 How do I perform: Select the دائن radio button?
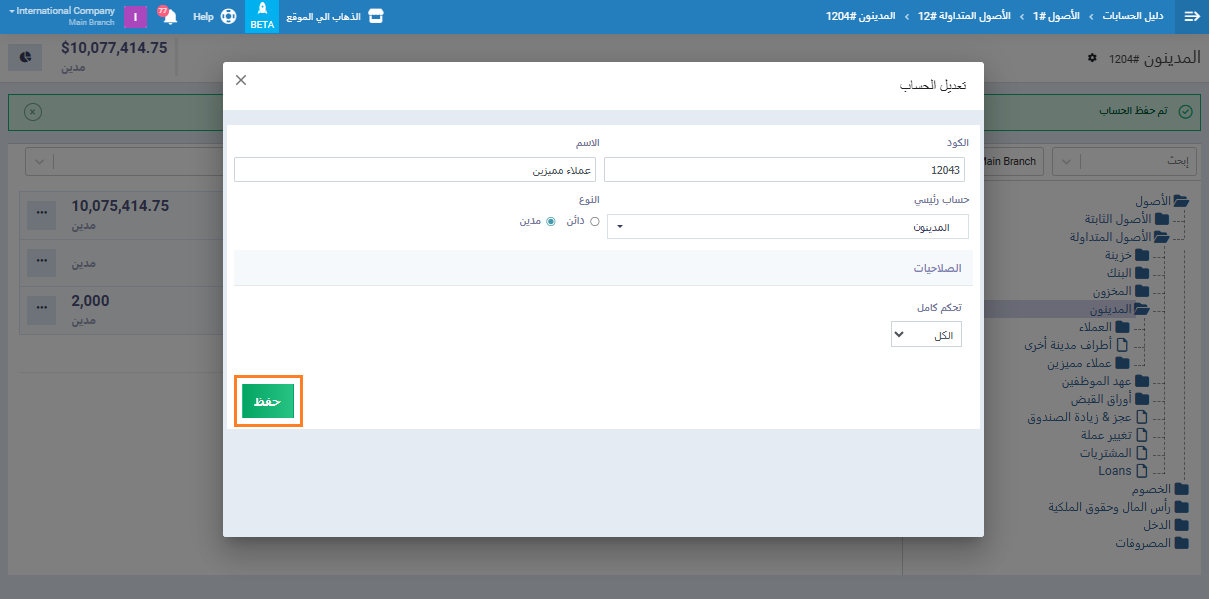click(x=594, y=221)
